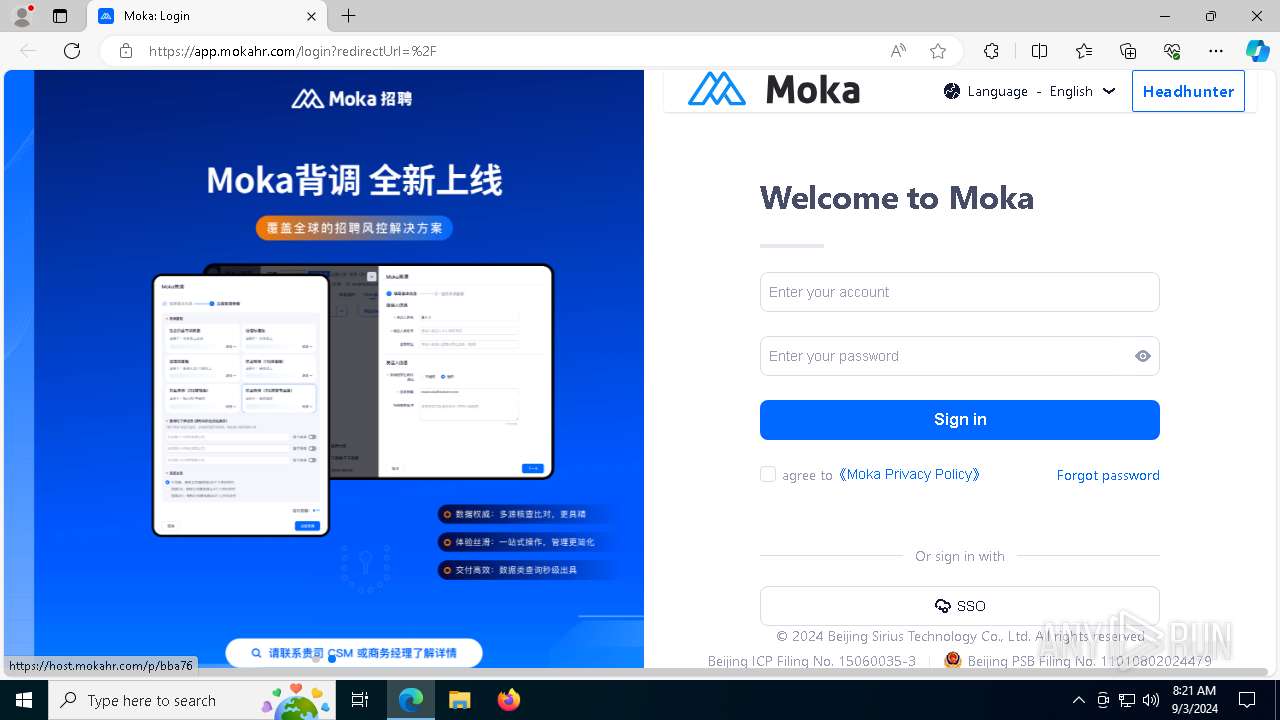Toggle password visibility eye icon
The width and height of the screenshot is (1280, 720).
(x=1143, y=356)
